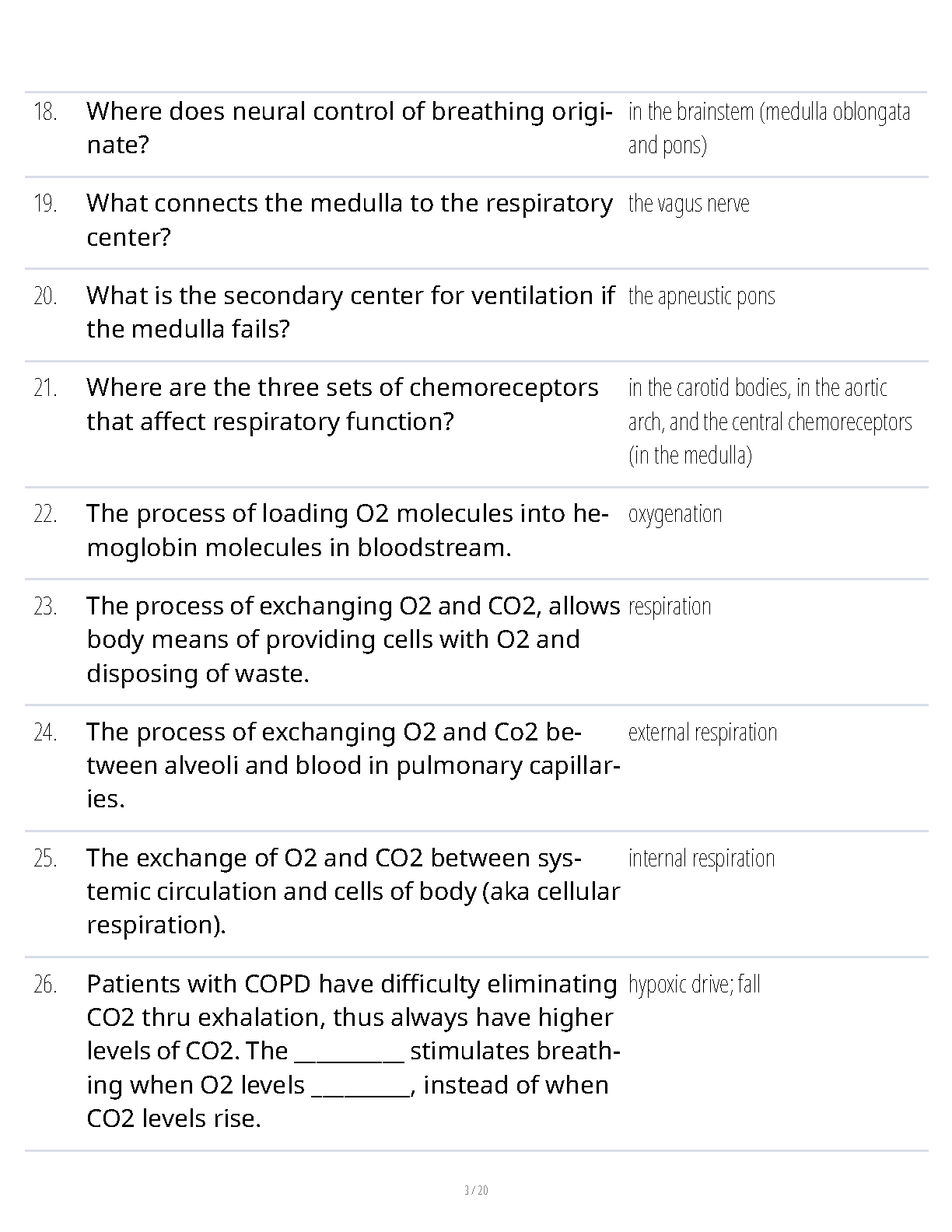
Task: Click the three sets of chemoreceptors question
Action: [342, 404]
